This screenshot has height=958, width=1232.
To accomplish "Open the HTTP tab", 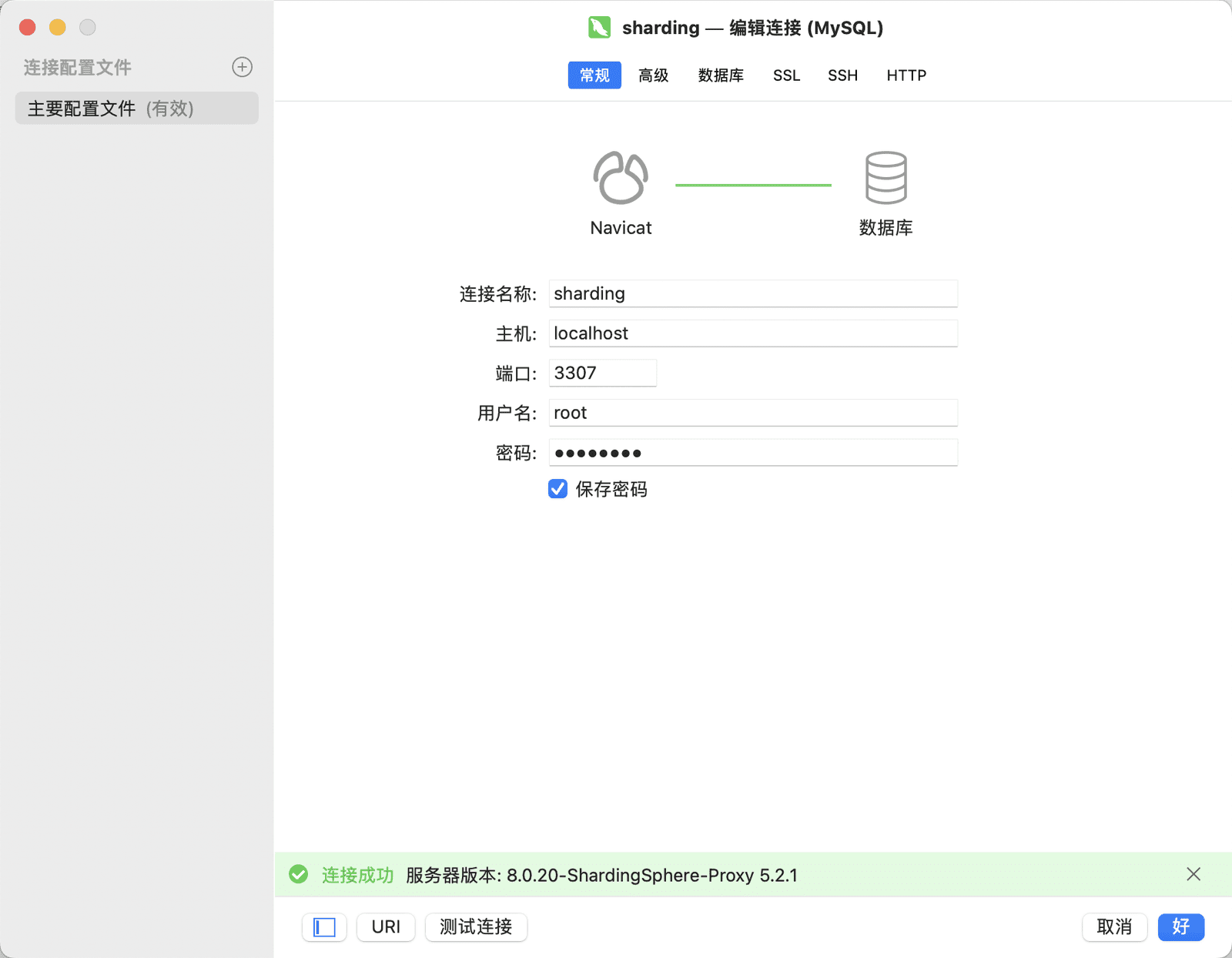I will tap(906, 75).
